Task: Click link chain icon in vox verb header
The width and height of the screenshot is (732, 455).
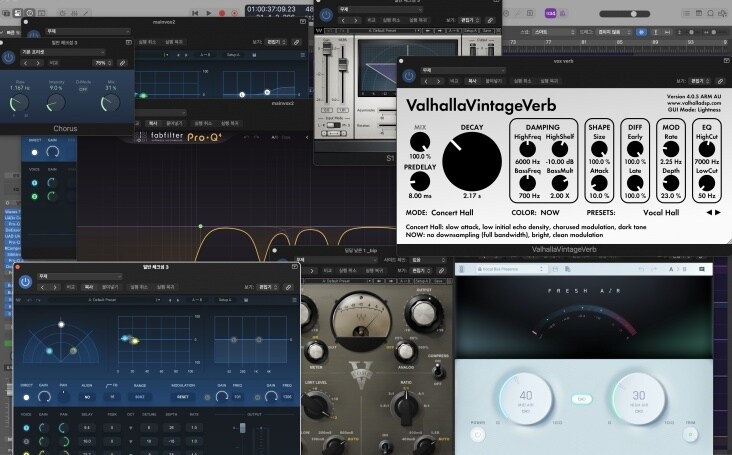Action: pyautogui.click(x=720, y=81)
